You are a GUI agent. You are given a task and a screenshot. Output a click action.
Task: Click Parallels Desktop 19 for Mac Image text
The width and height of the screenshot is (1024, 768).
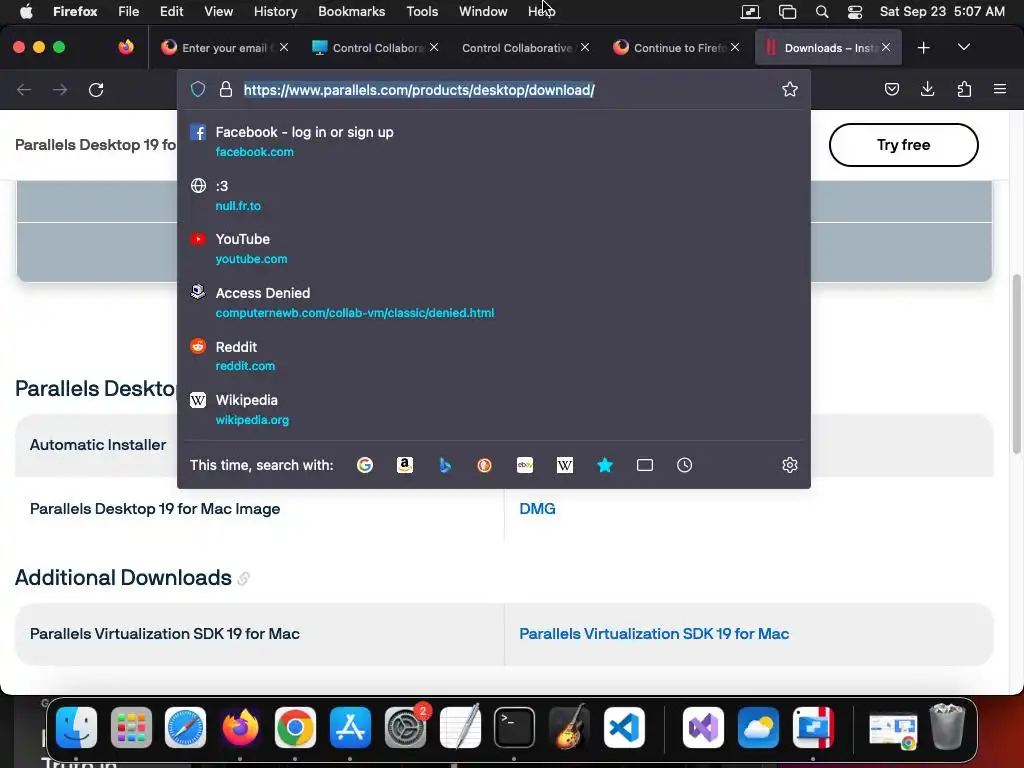point(155,509)
